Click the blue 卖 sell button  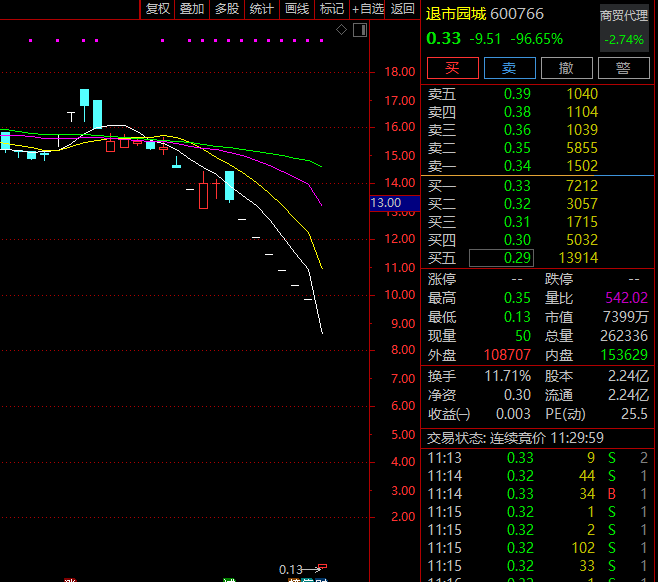pos(509,68)
